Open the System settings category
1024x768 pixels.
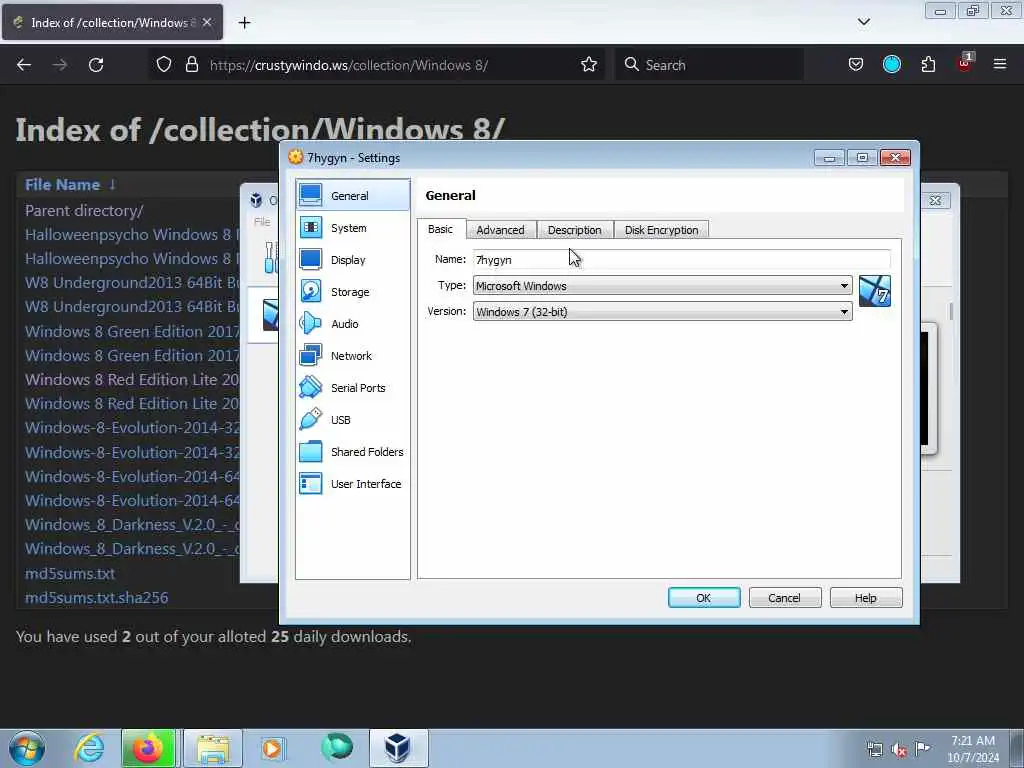coord(353,228)
